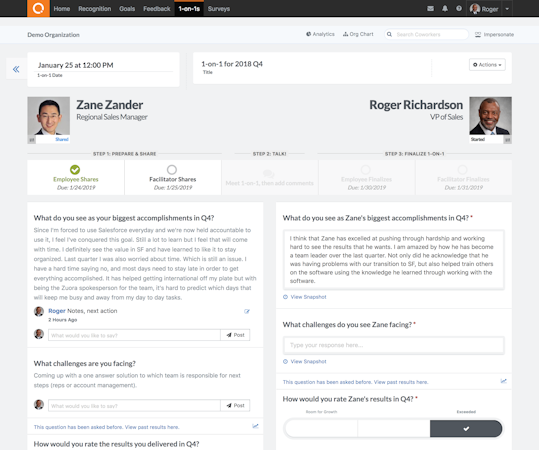Toggle the Employee Shares completed checkmark
The height and width of the screenshot is (450, 539).
coord(75,169)
